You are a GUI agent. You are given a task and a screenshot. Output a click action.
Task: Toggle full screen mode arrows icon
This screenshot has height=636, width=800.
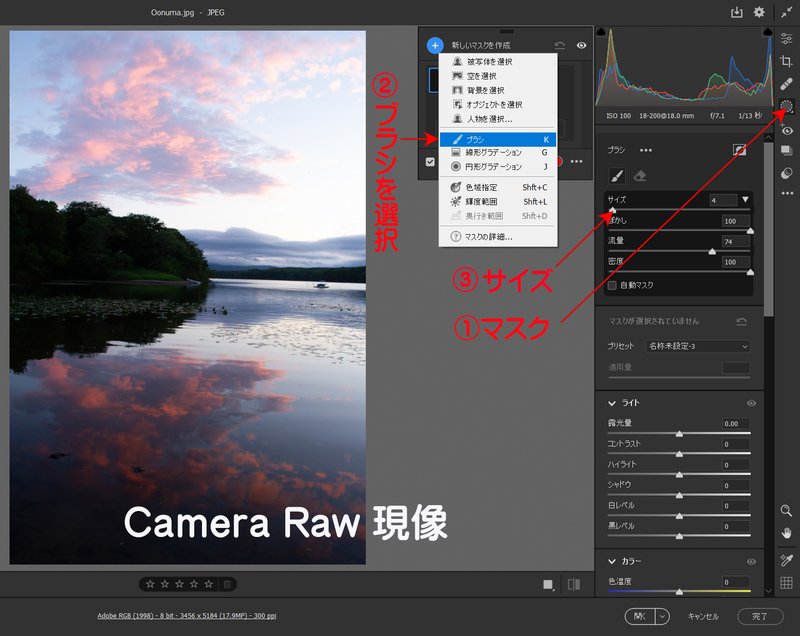click(x=787, y=13)
